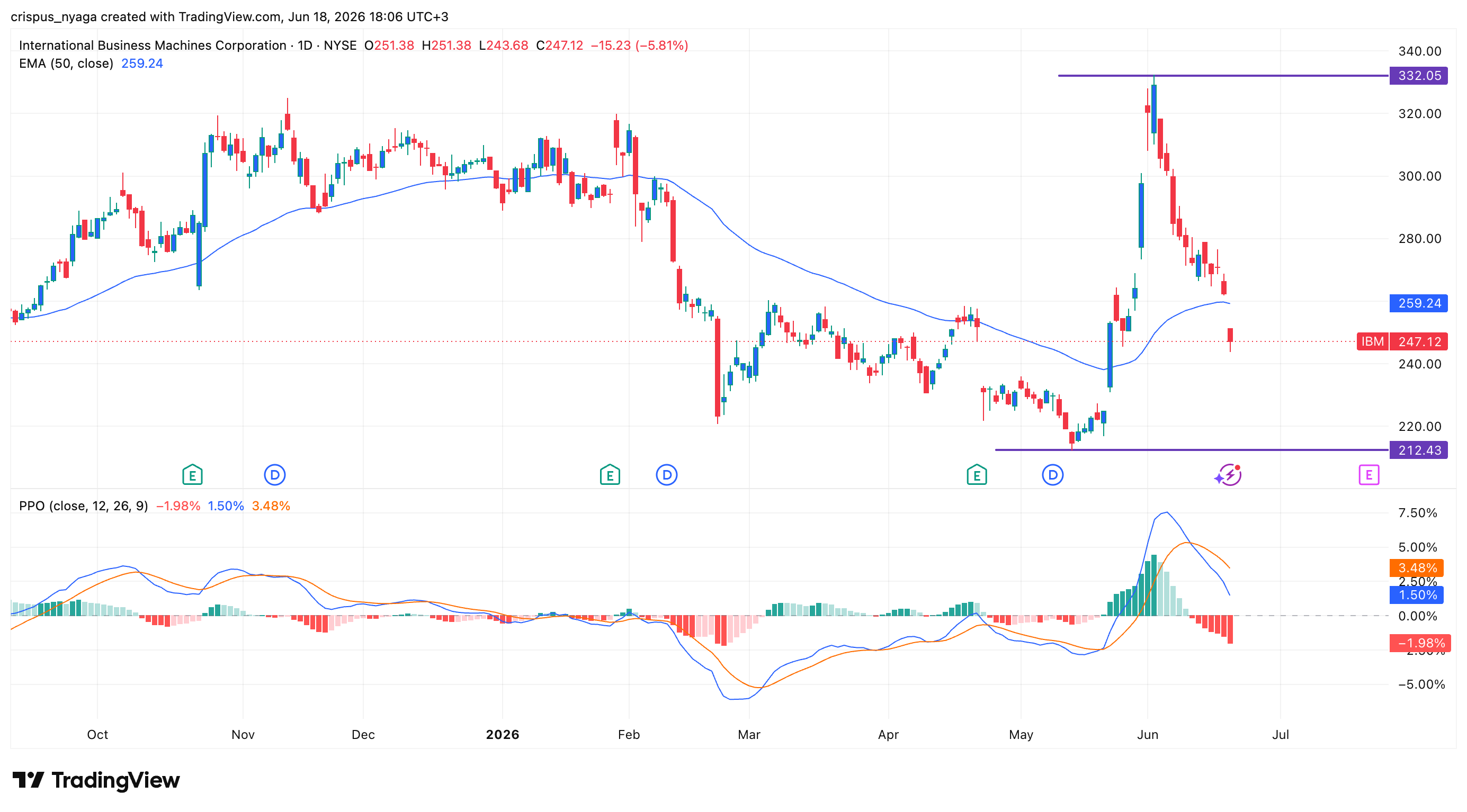Click the red IBM ticker tag on price axis
Screen dimensions: 1467x812
pos(1372,341)
